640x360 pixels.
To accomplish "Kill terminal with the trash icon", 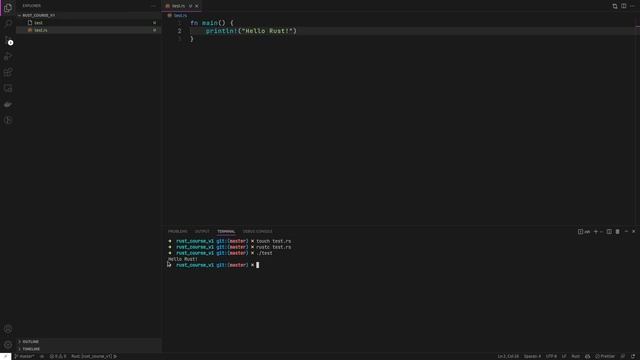I will point(618,231).
